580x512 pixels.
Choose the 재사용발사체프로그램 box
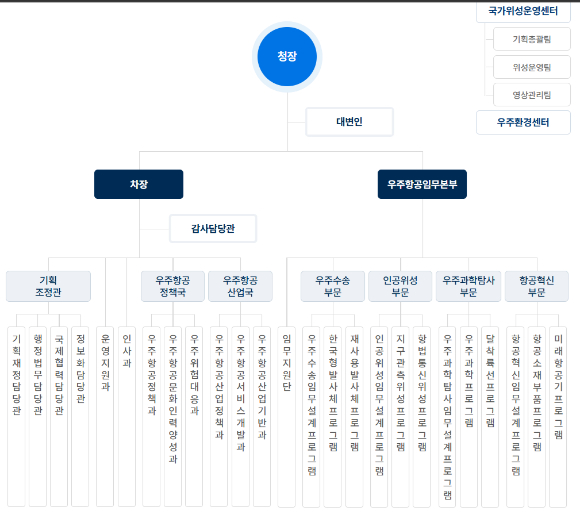point(354,417)
